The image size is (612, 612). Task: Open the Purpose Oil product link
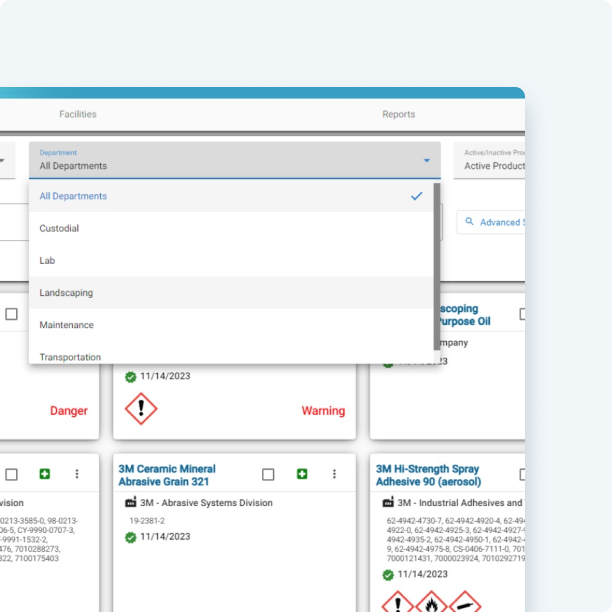(464, 315)
